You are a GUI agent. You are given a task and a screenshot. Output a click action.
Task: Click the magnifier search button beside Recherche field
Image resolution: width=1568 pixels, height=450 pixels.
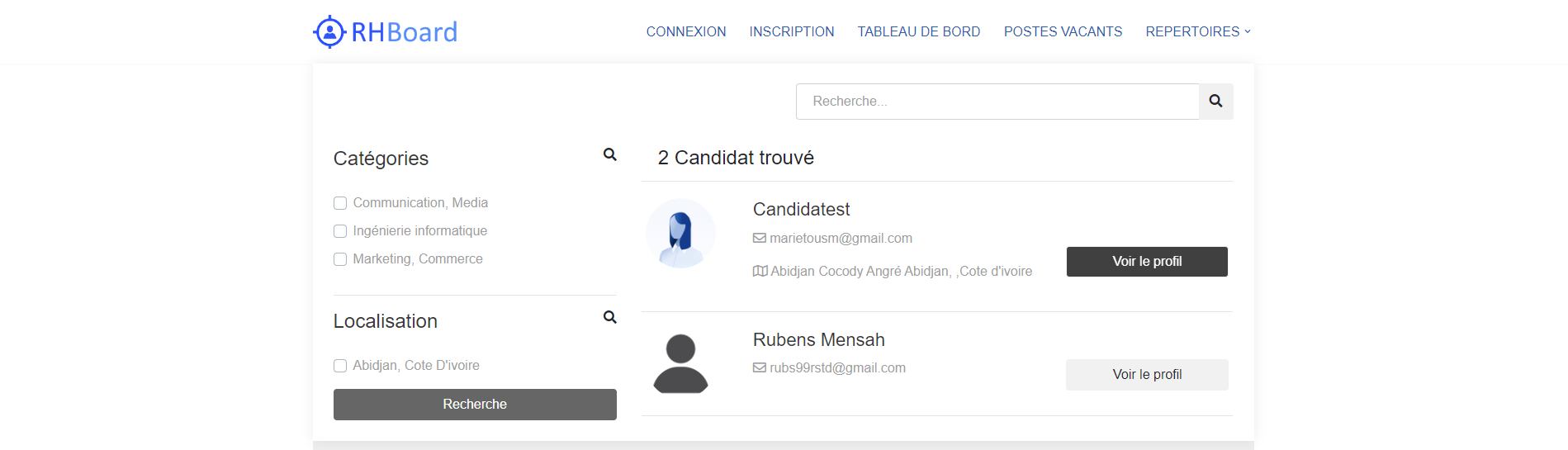point(1215,102)
